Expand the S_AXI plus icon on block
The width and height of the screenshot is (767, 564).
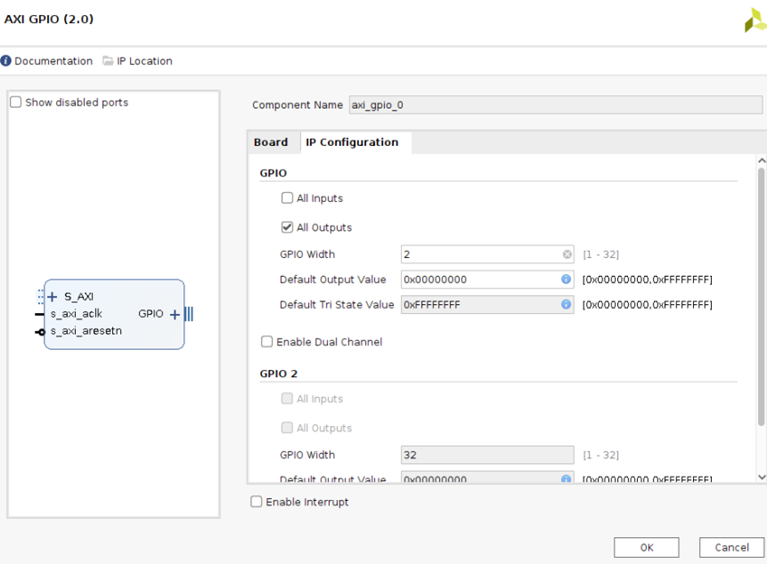coord(53,297)
